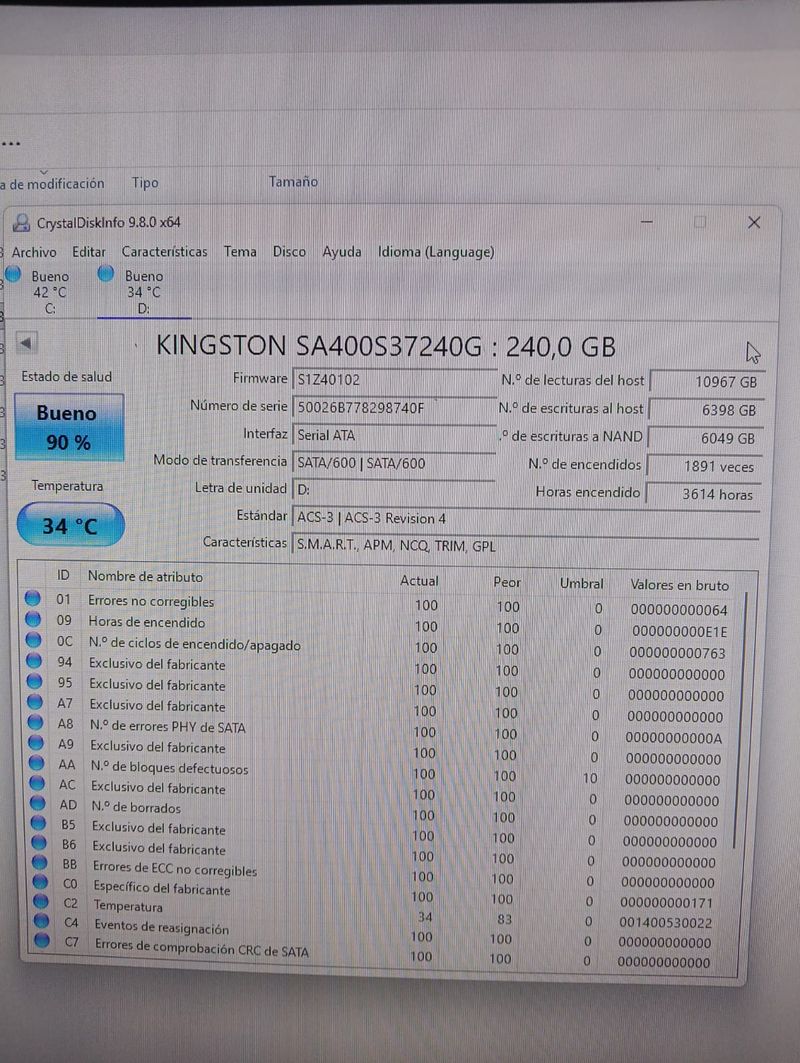
Task: Click the status dot for attribute A7
Action: (x=35, y=702)
